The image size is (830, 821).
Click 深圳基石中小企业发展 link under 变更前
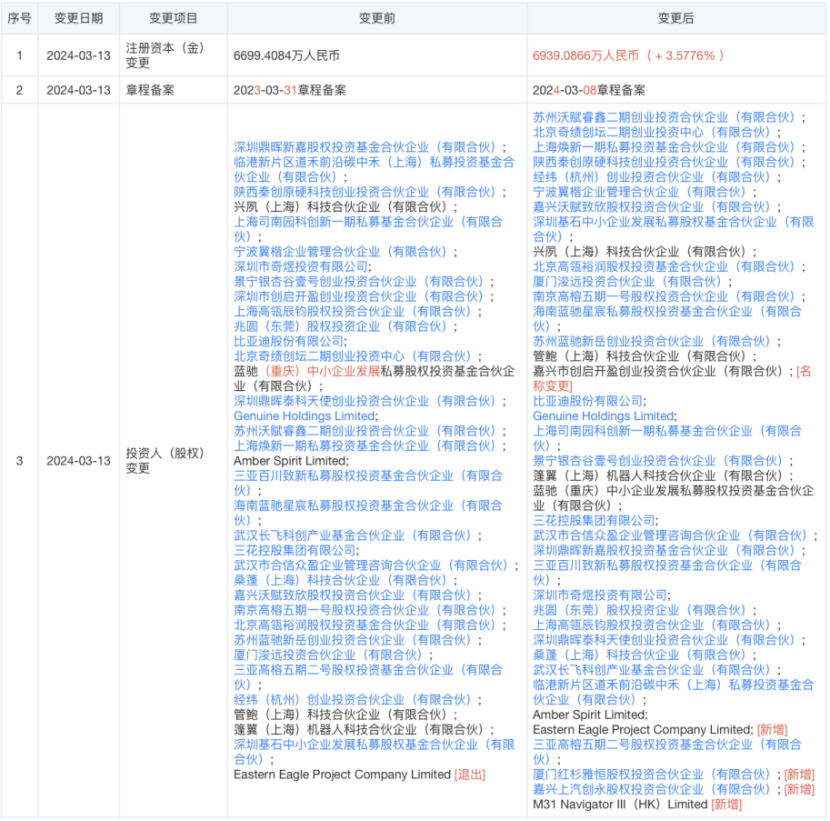(374, 752)
